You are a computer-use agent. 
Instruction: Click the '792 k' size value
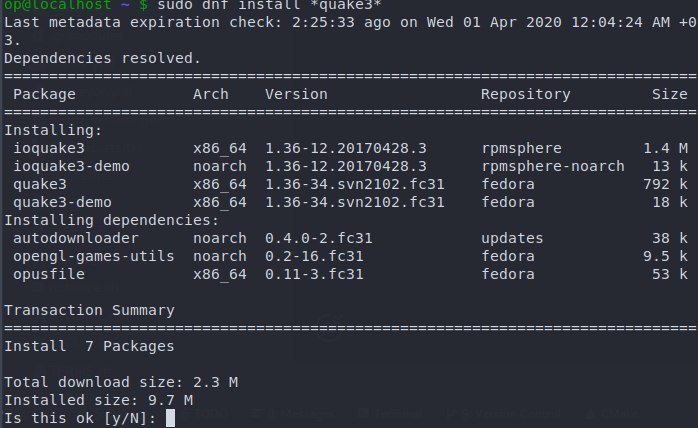point(665,184)
